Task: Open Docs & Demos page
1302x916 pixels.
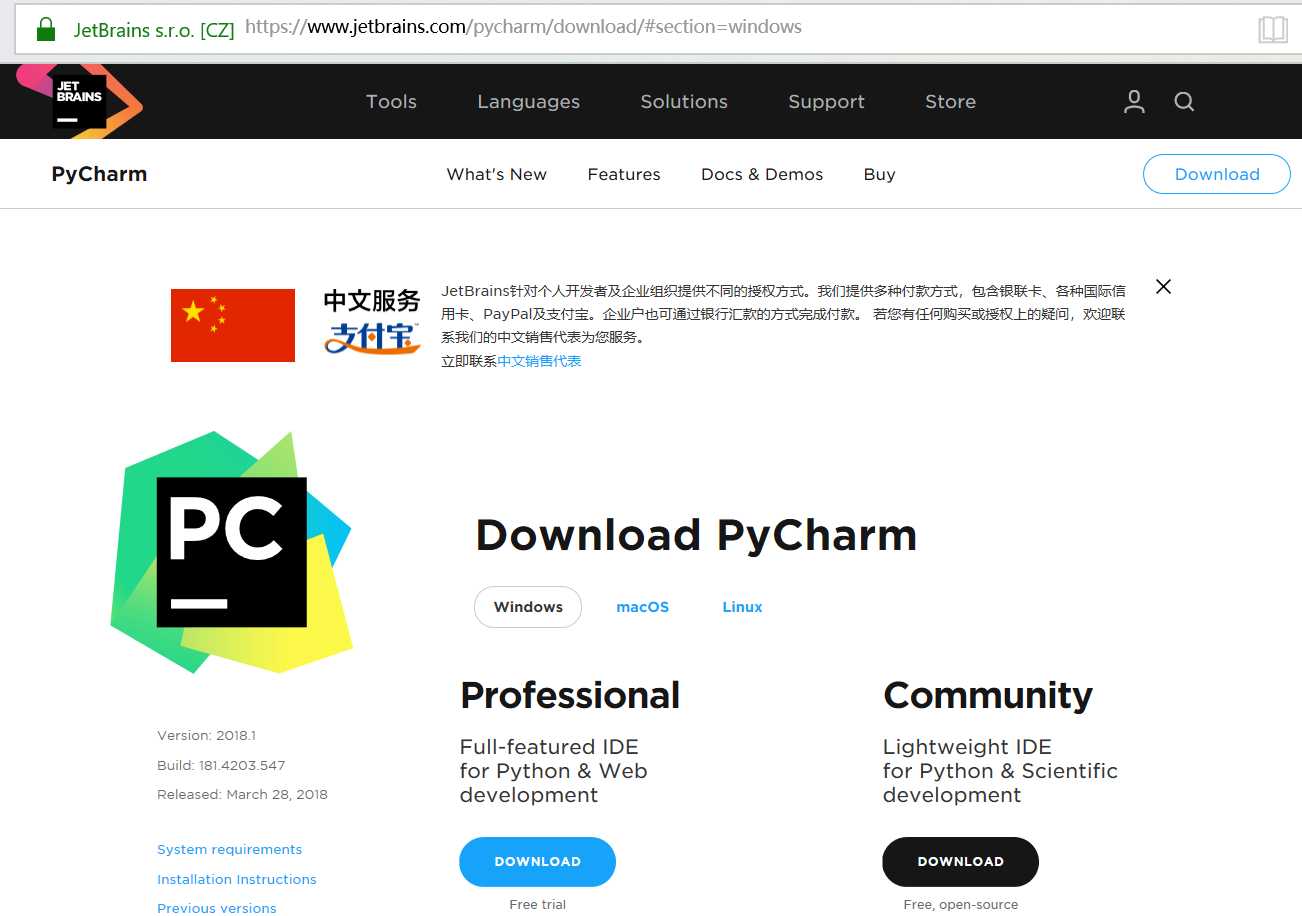Action: [x=762, y=174]
